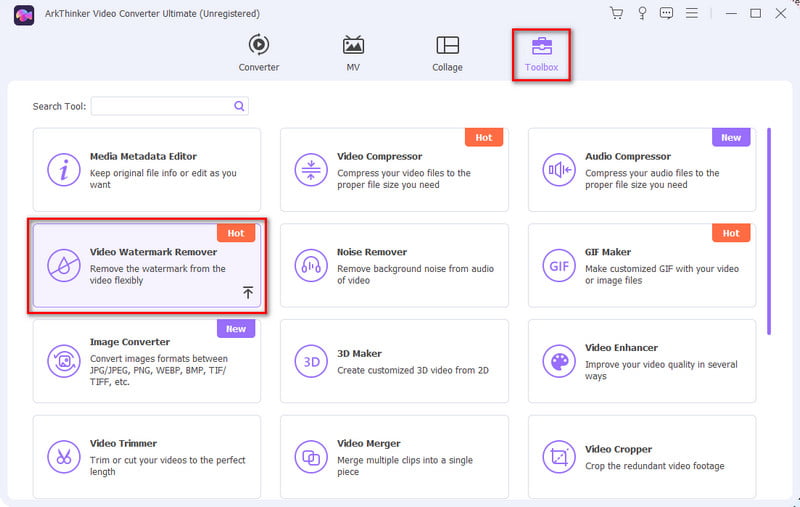Screen dimensions: 800x507
Task: Open Audio Compressor title text
Action: [x=628, y=157]
